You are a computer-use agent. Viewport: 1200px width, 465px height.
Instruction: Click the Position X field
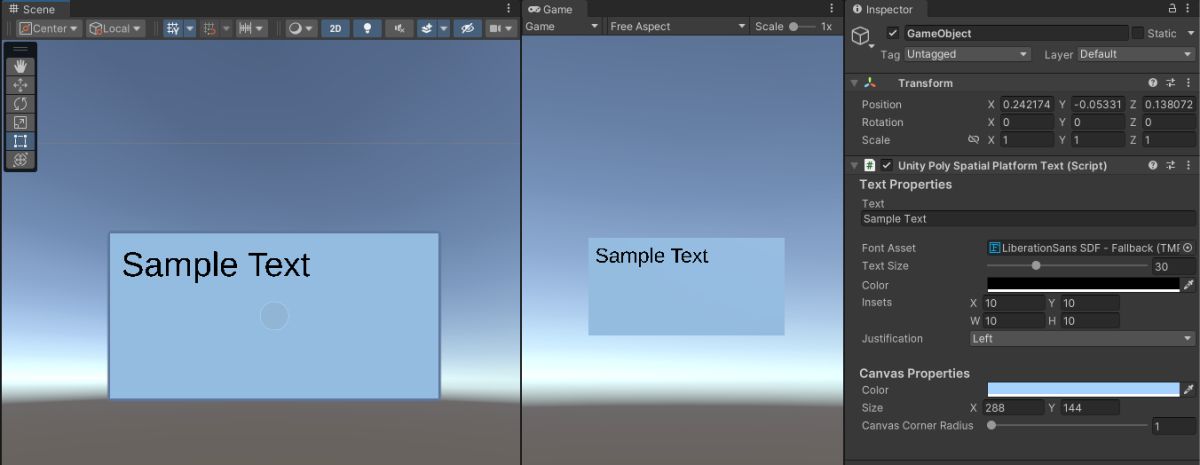(1026, 104)
